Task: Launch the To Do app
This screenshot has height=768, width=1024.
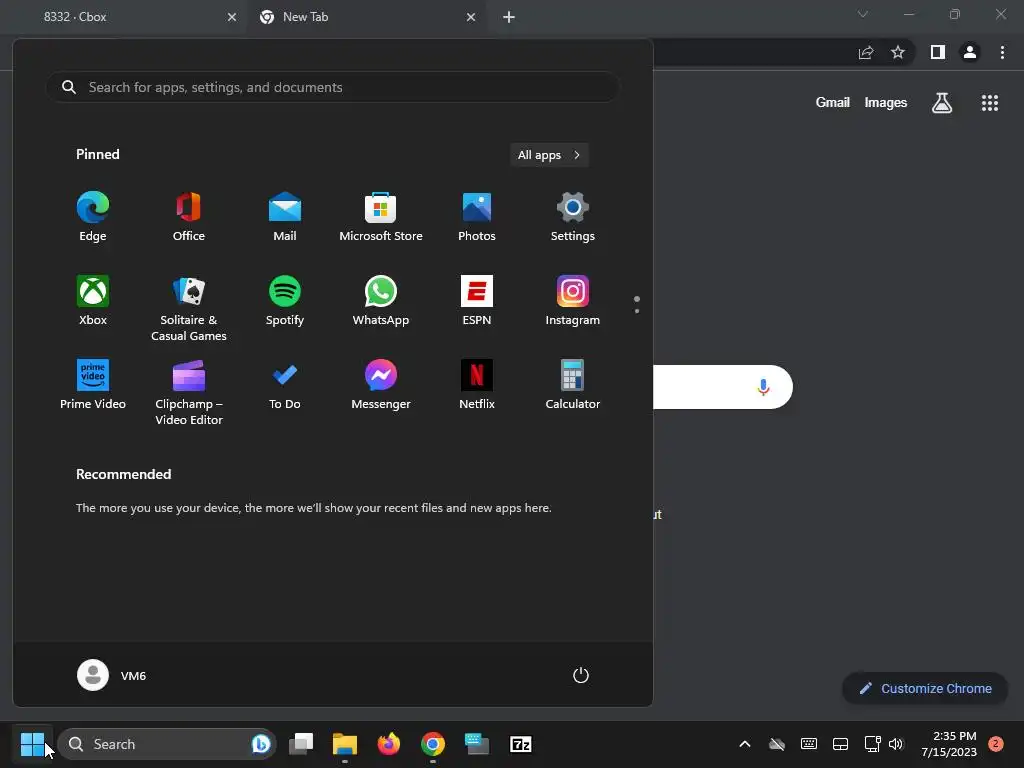Action: coord(285,385)
